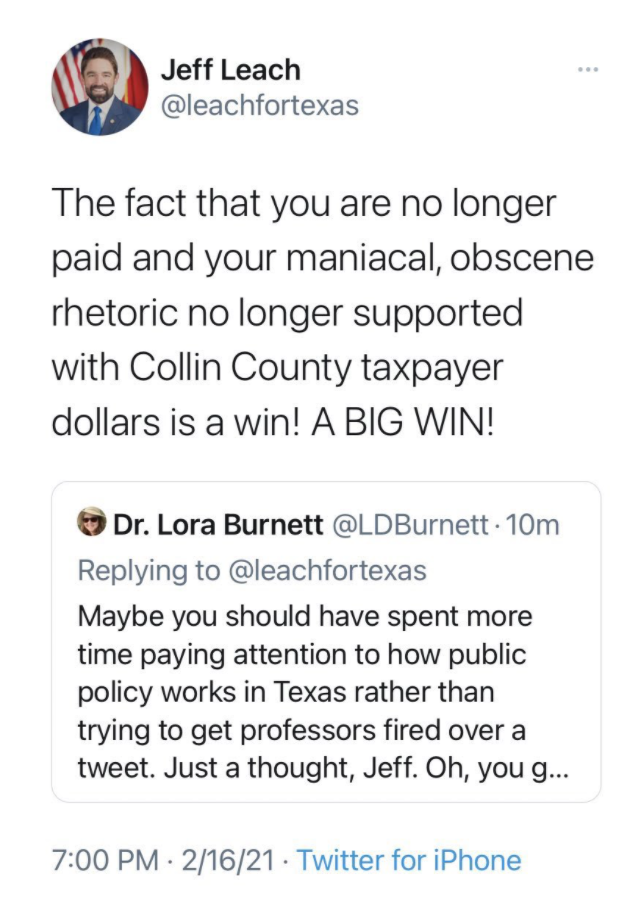The image size is (640, 922).
Task: Open the Twitter for iPhone source link
Action: (x=409, y=860)
